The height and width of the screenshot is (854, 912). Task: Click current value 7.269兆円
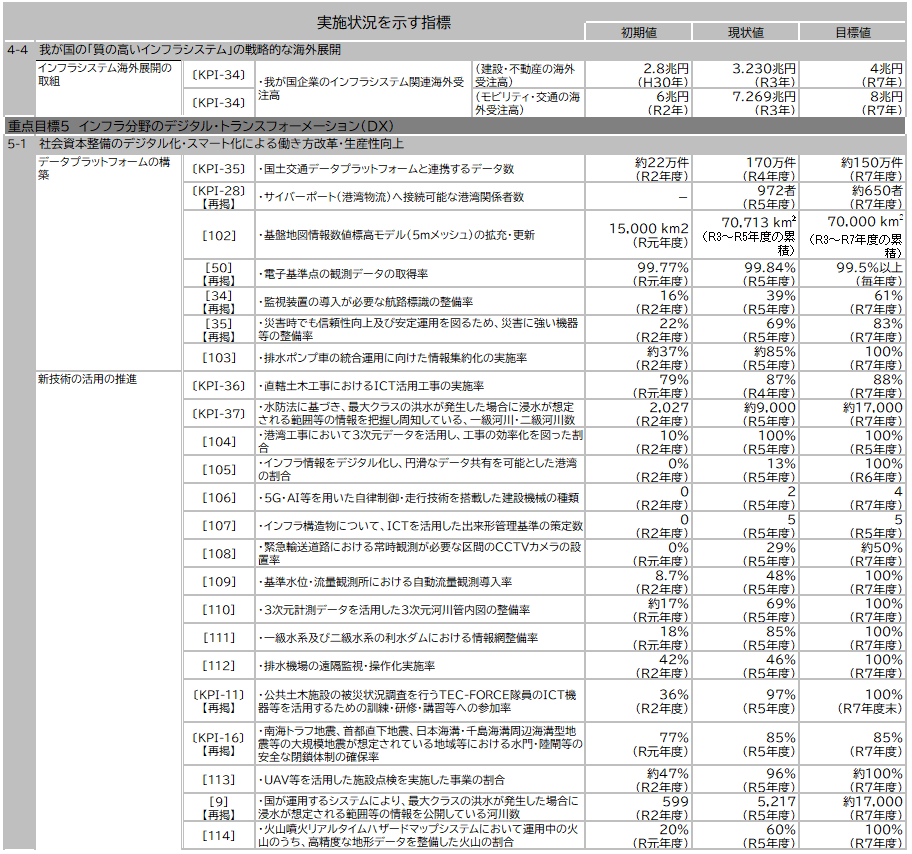coord(764,97)
